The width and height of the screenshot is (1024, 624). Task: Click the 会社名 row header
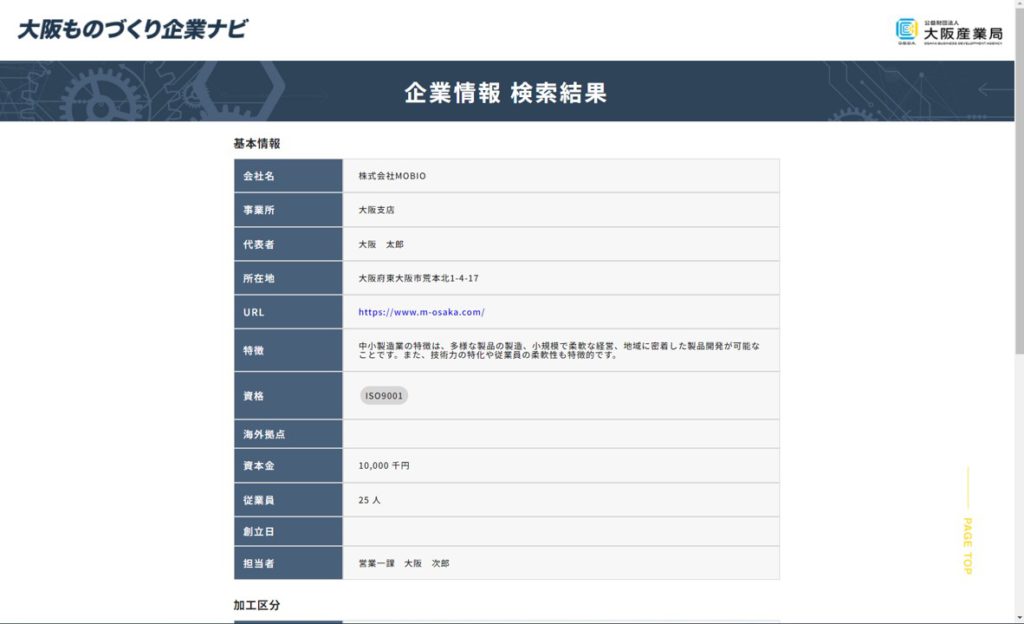click(x=288, y=176)
